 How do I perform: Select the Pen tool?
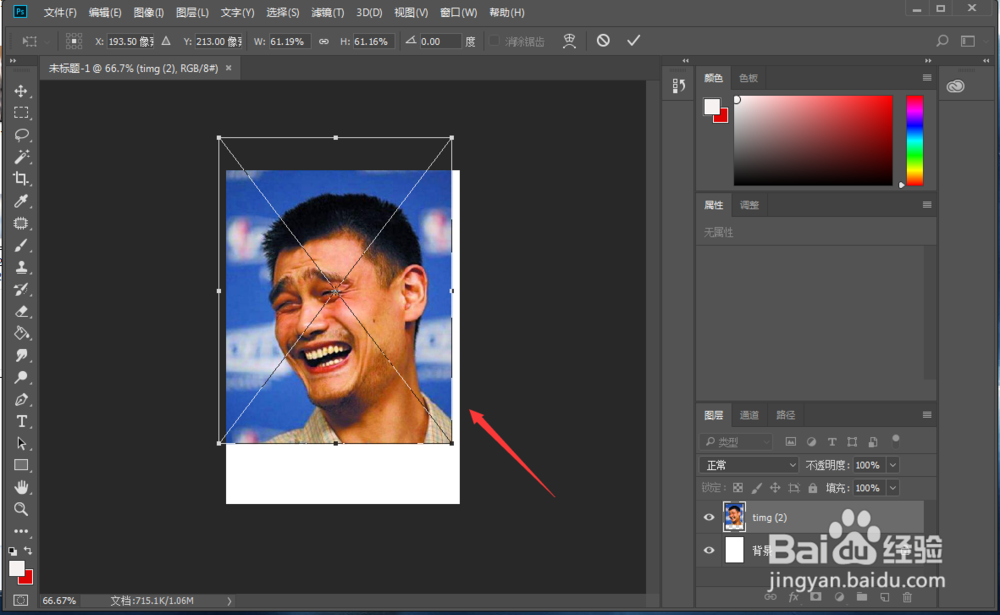point(21,399)
